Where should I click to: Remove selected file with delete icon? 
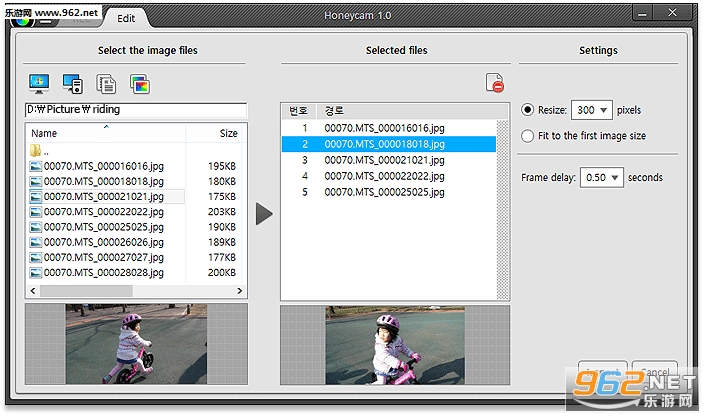[495, 83]
